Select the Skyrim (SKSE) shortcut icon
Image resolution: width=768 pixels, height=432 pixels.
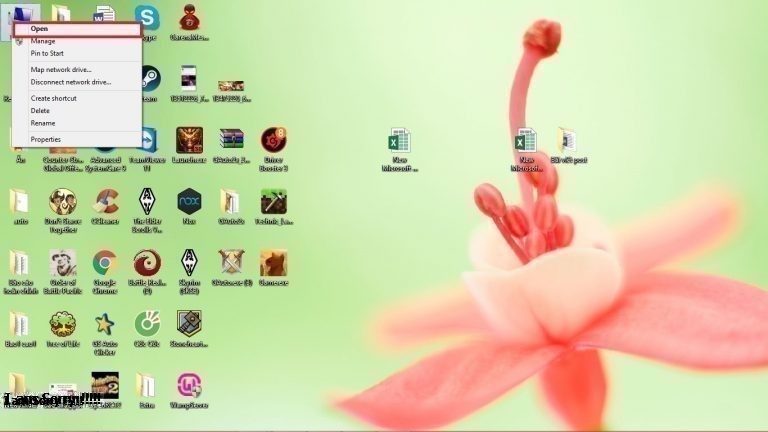tap(189, 263)
